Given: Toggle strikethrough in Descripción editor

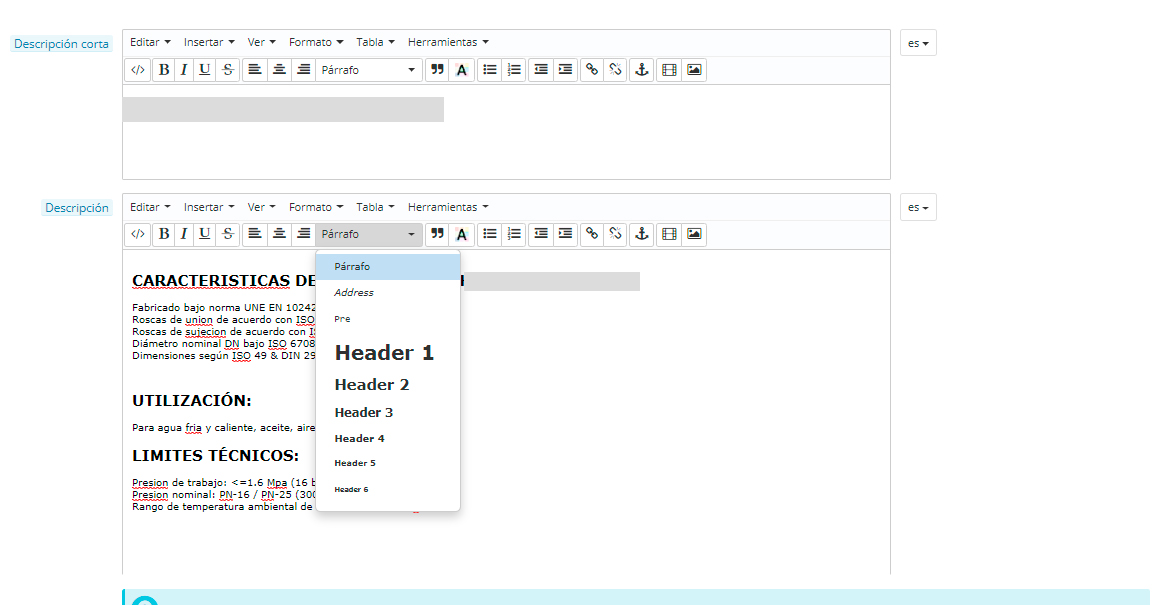Looking at the screenshot, I should [228, 234].
